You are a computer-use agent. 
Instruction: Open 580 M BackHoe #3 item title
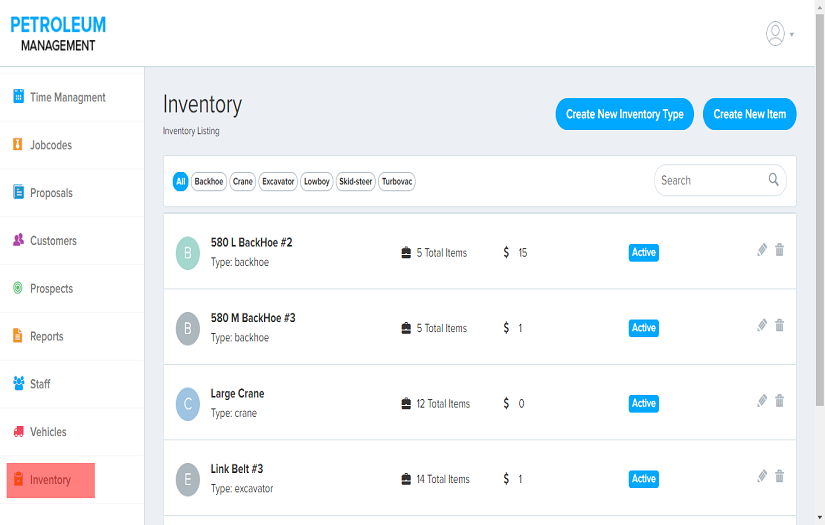253,318
